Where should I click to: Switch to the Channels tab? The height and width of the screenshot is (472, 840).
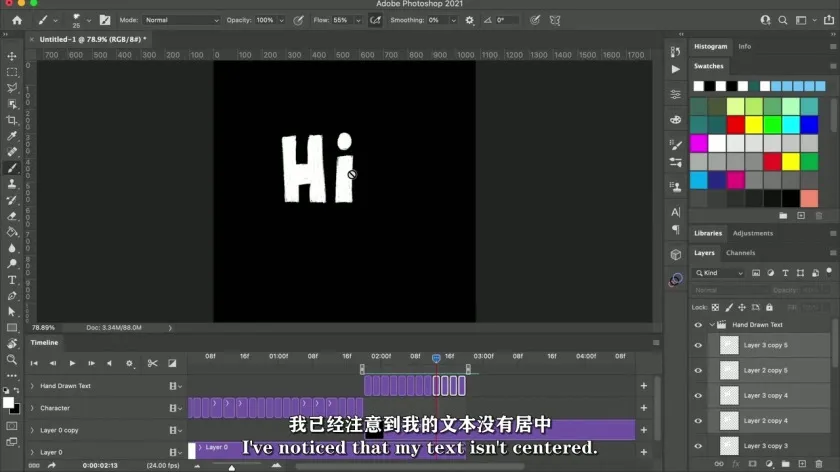[740, 253]
